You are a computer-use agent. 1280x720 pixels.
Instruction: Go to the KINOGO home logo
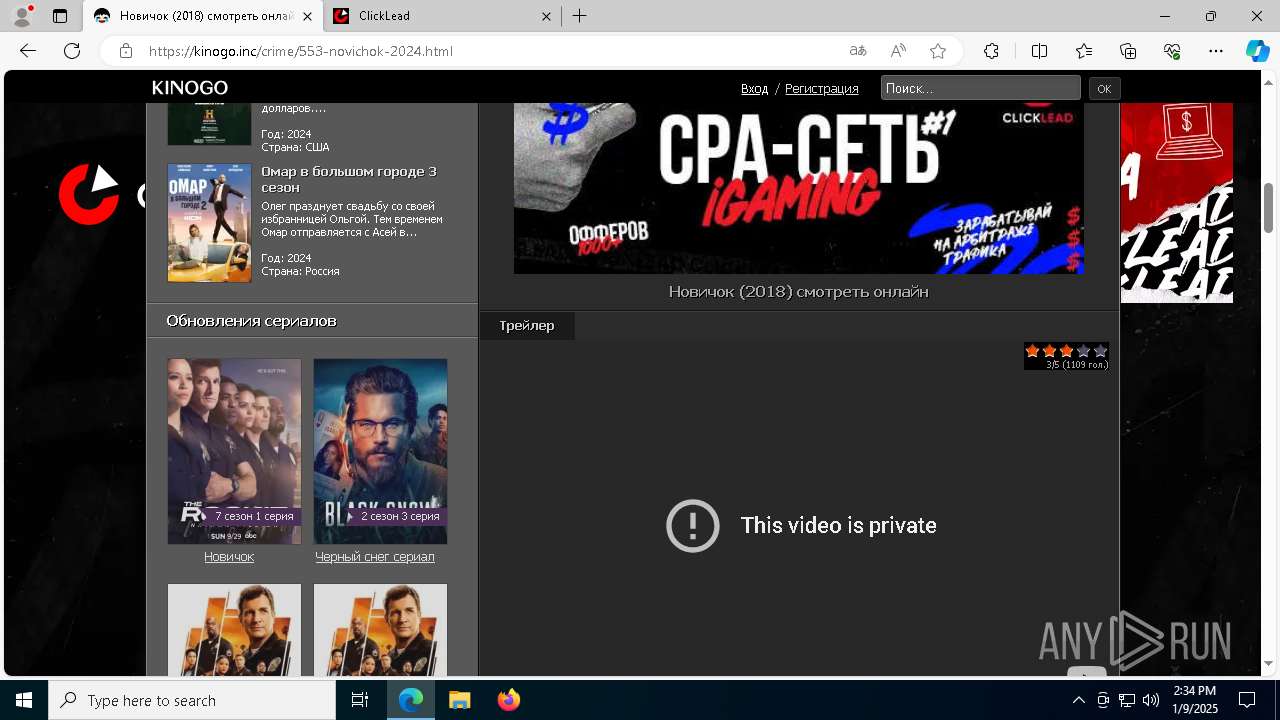pos(190,88)
